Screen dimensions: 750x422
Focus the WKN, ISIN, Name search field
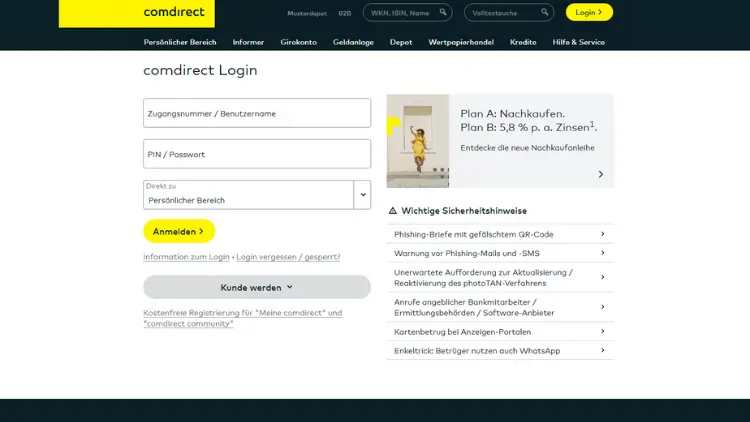point(408,12)
